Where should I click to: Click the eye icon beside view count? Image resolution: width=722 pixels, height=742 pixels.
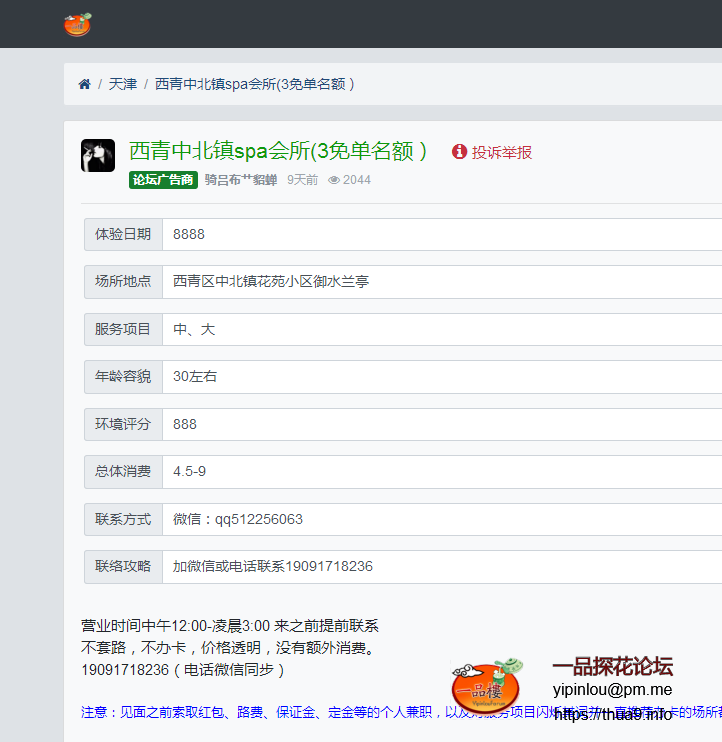point(334,180)
